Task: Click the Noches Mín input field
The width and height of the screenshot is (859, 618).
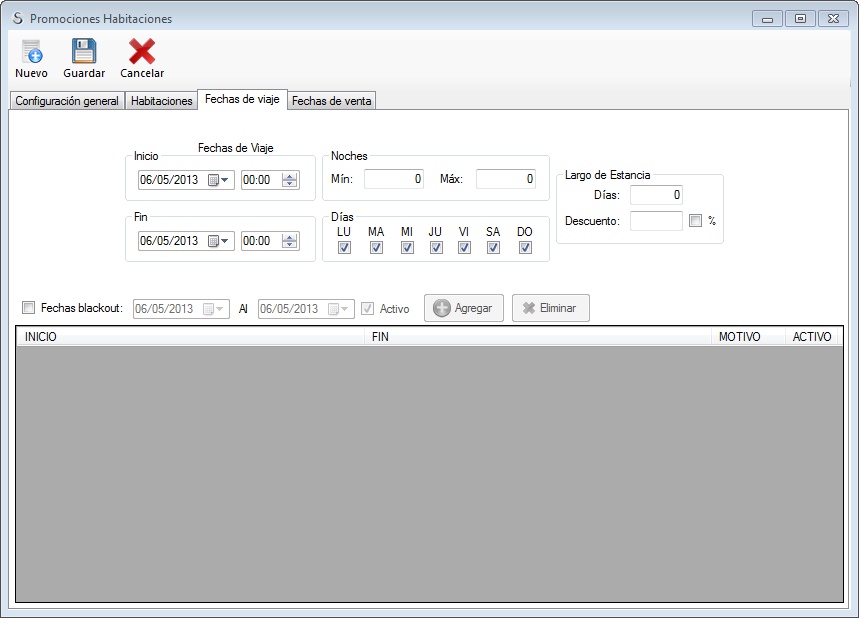Action: pos(394,180)
